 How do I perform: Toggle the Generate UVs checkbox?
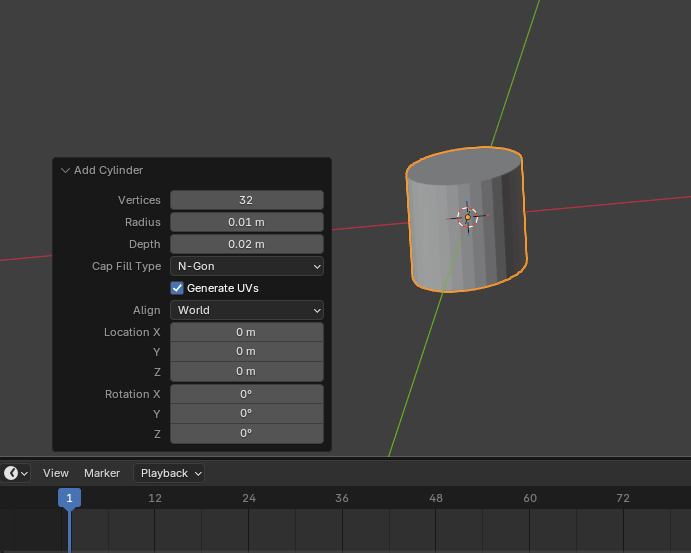click(177, 288)
